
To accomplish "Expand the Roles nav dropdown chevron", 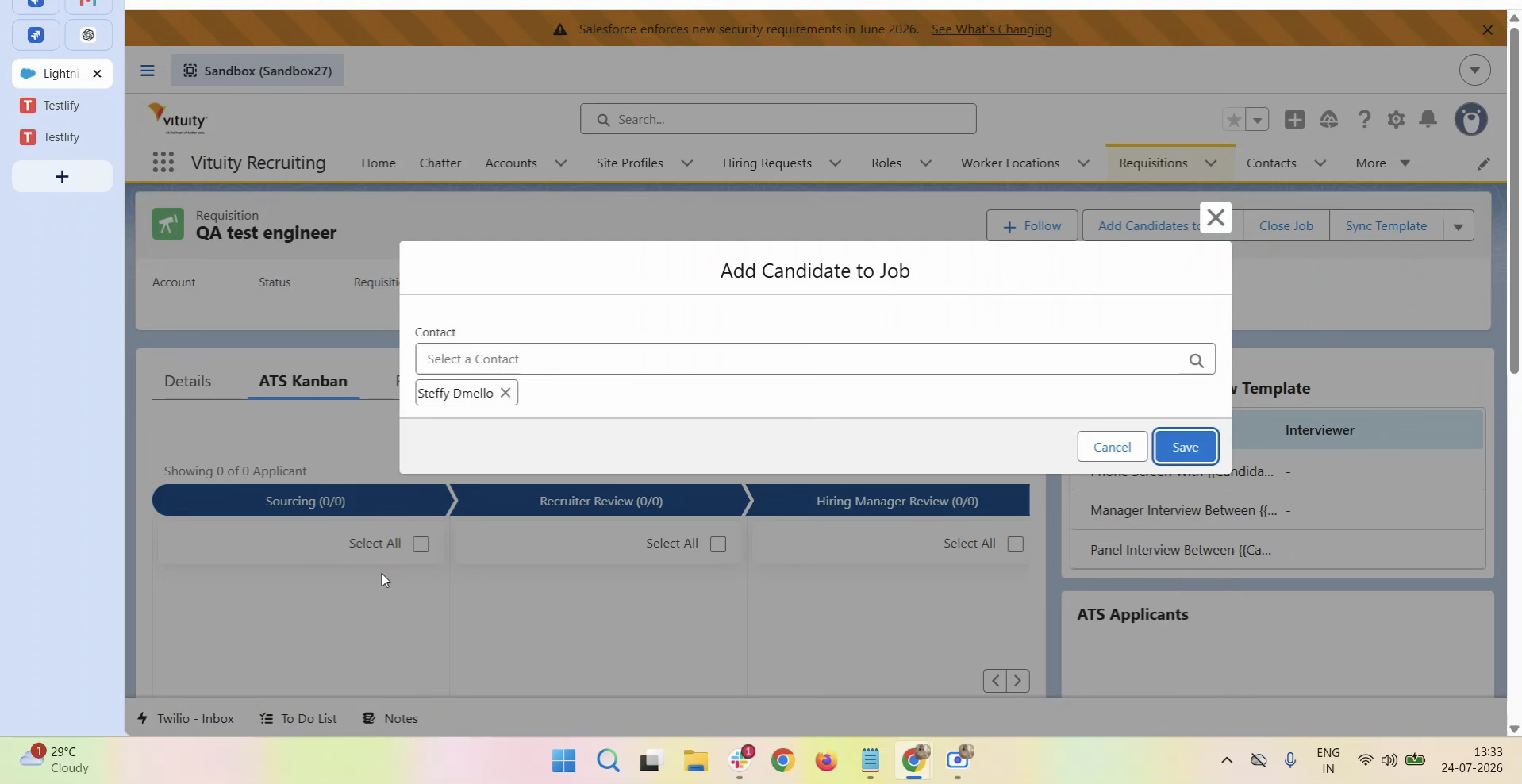I will point(925,163).
